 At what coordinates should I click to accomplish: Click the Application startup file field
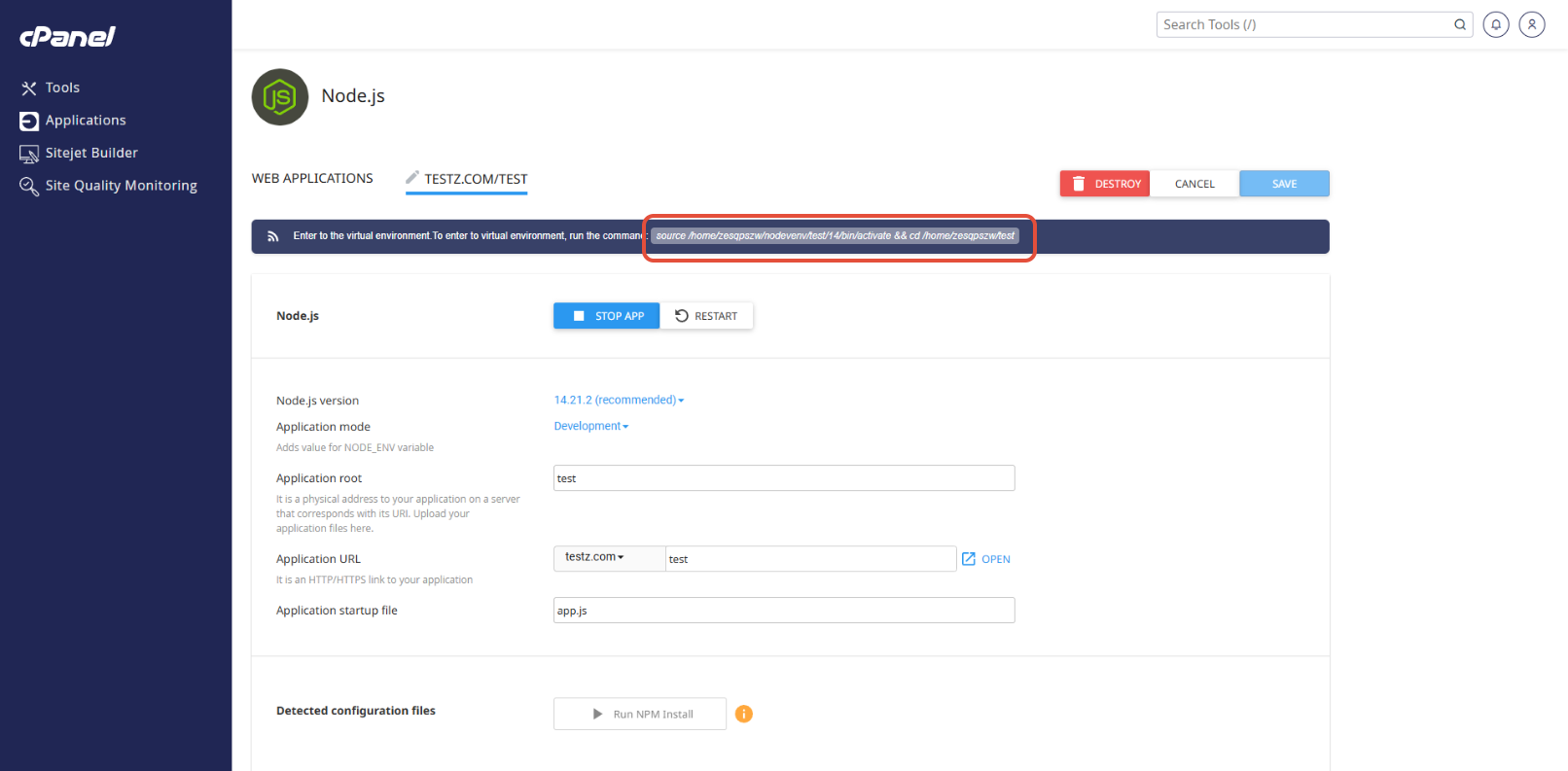point(784,611)
